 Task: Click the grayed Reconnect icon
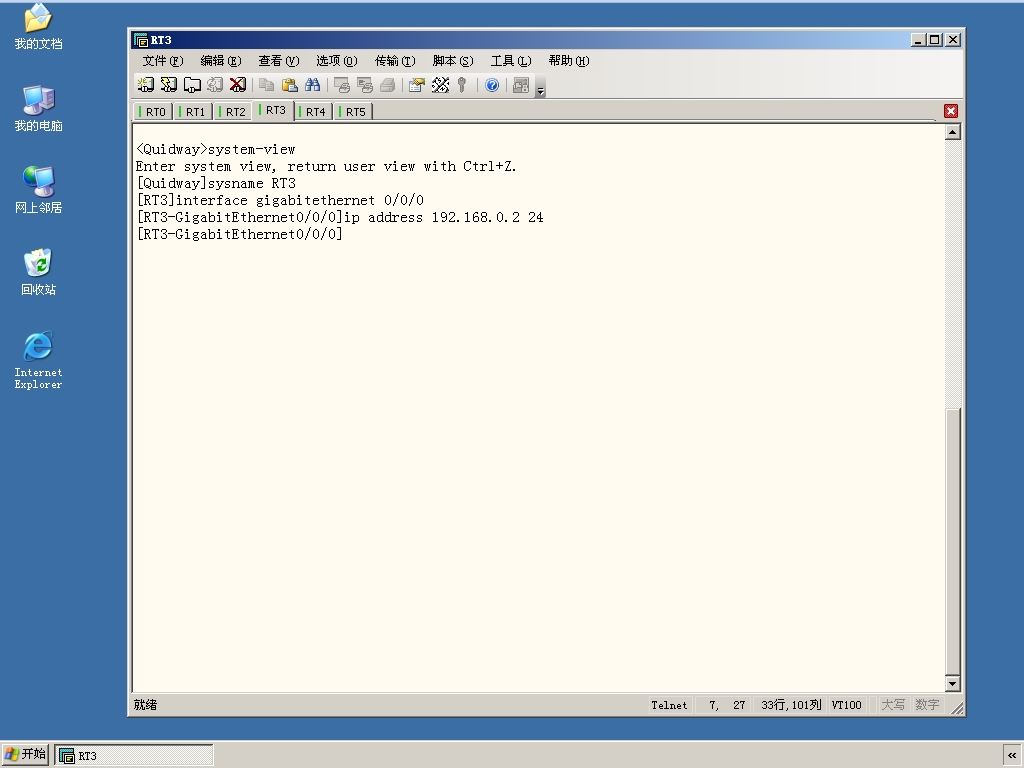[214, 85]
